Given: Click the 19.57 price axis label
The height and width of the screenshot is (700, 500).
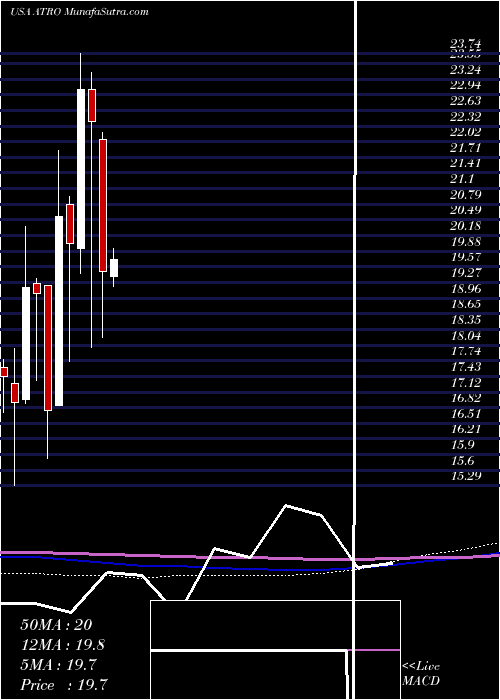Looking at the screenshot, I should (466, 257).
